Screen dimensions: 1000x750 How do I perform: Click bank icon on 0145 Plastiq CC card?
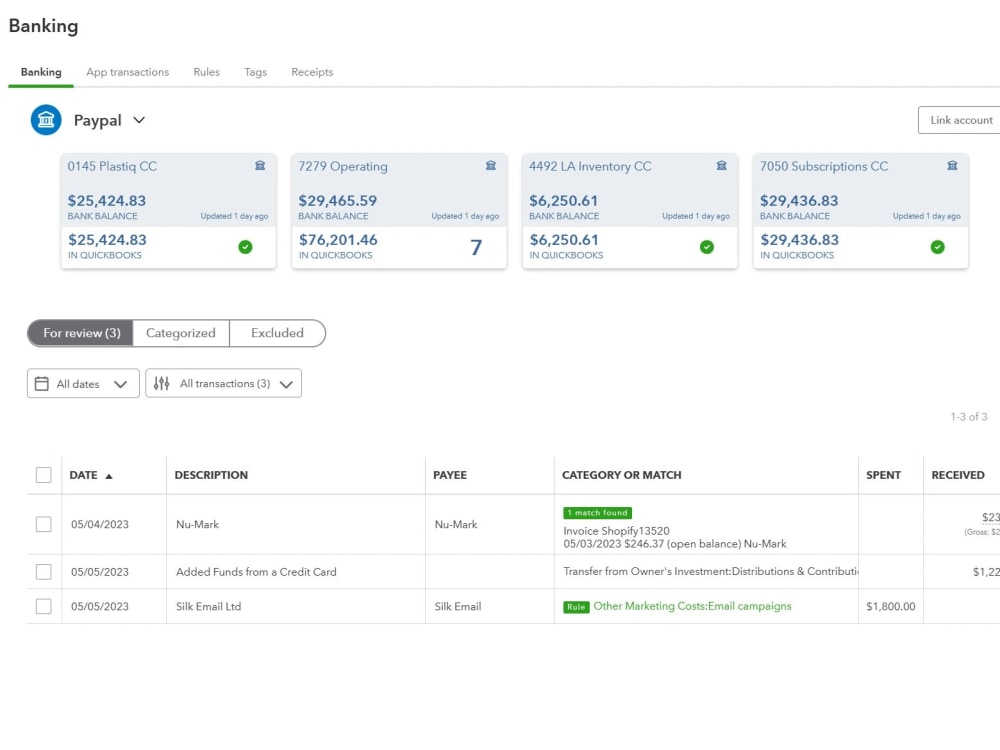pyautogui.click(x=260, y=166)
